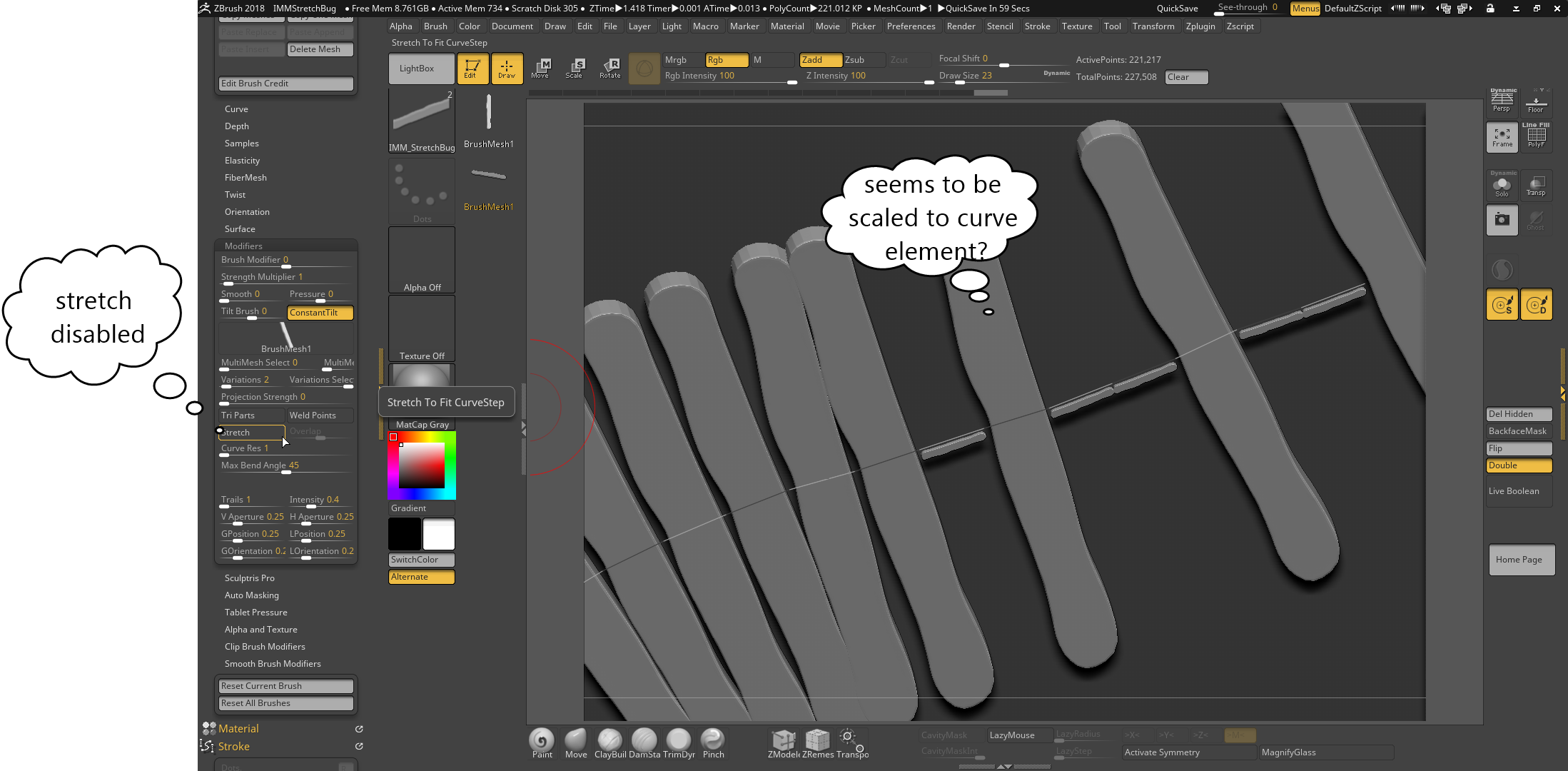
Task: Open the Brush menu
Action: tap(435, 26)
